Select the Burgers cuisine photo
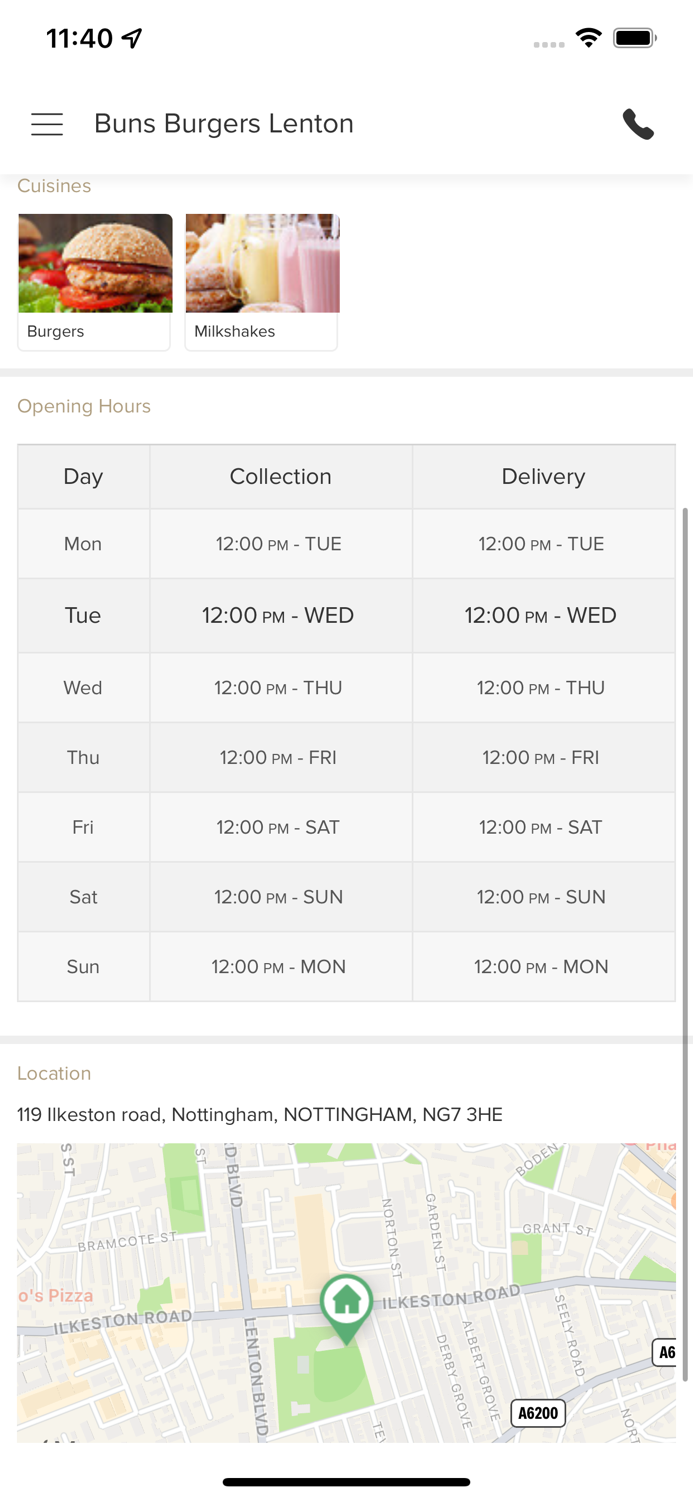The height and width of the screenshot is (1500, 693). pyautogui.click(x=95, y=263)
